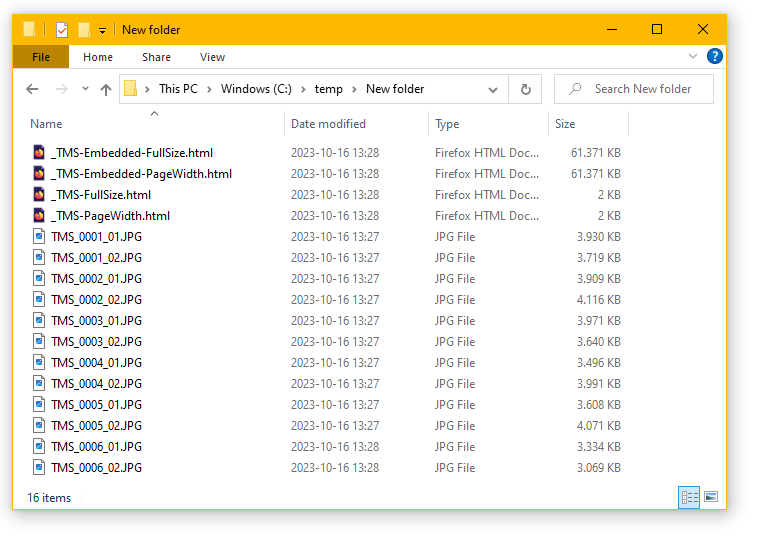Viewport: 760px width, 542px height.
Task: Expand the chevron after Windows (C:)
Action: [303, 90]
